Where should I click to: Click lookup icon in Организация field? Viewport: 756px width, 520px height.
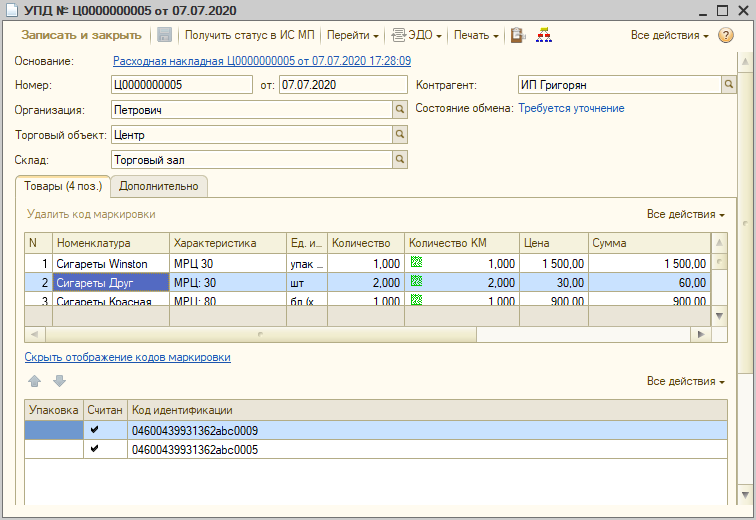(x=400, y=109)
